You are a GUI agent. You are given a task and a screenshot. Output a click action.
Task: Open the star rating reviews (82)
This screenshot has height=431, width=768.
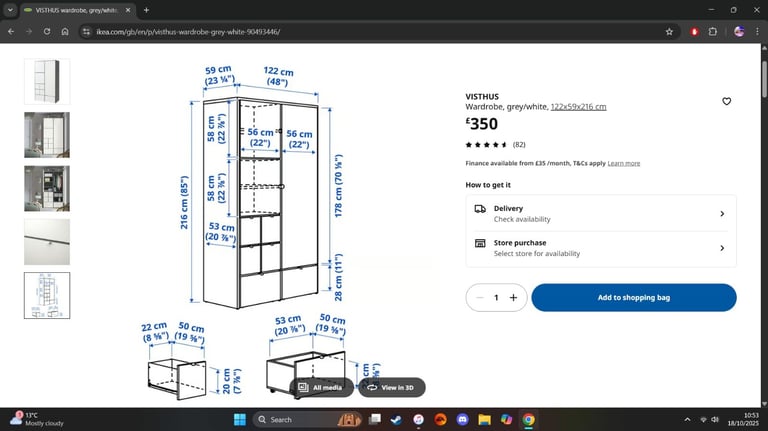click(x=495, y=144)
